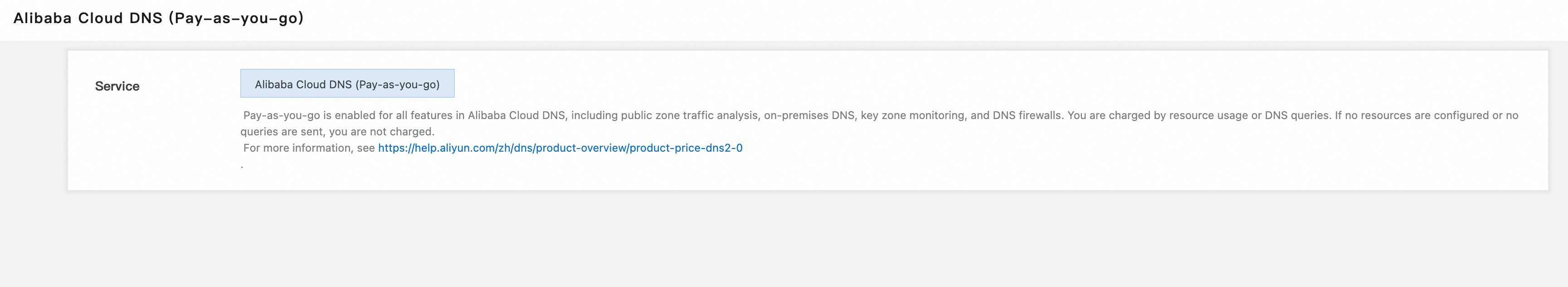Click 'Pay-as-you-go is enabled for all features' text

pos(347,115)
